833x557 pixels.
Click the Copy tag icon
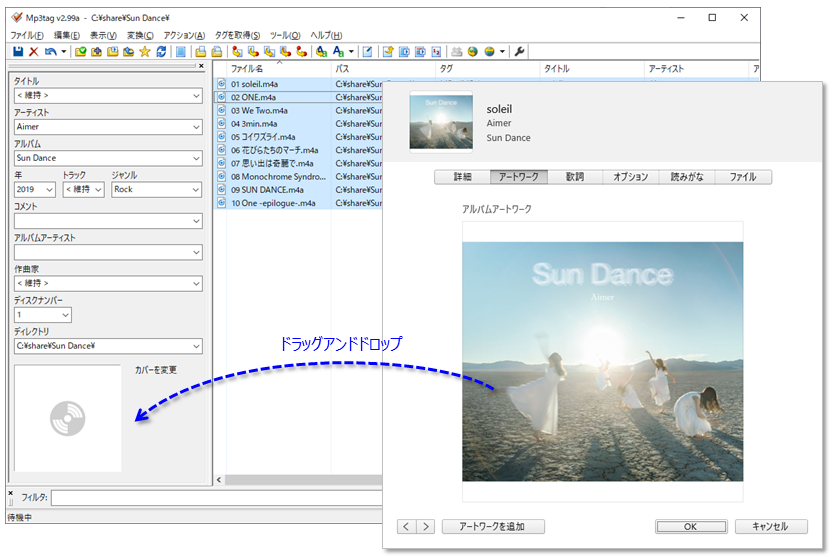click(x=200, y=52)
